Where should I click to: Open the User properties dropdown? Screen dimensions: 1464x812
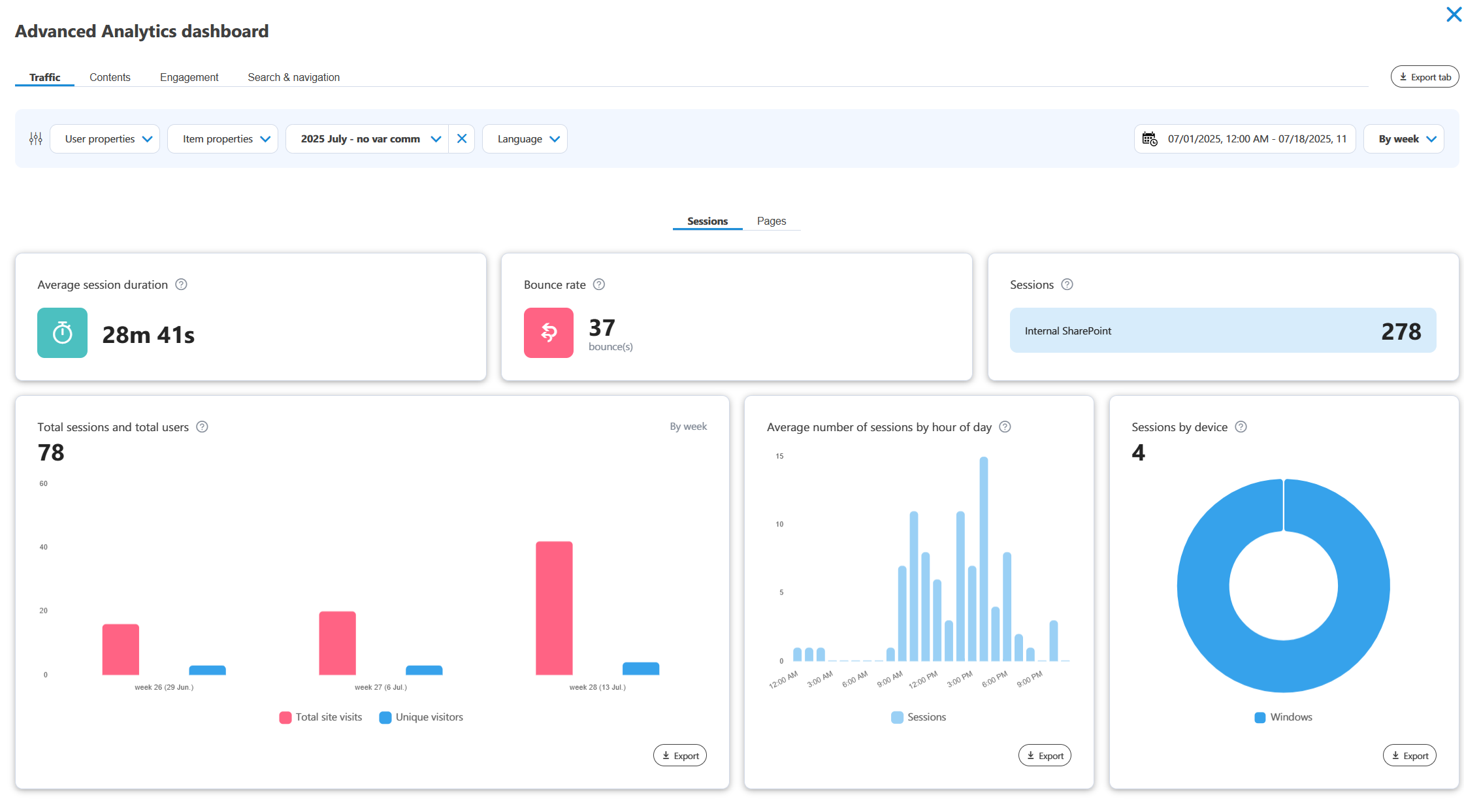[x=105, y=138]
